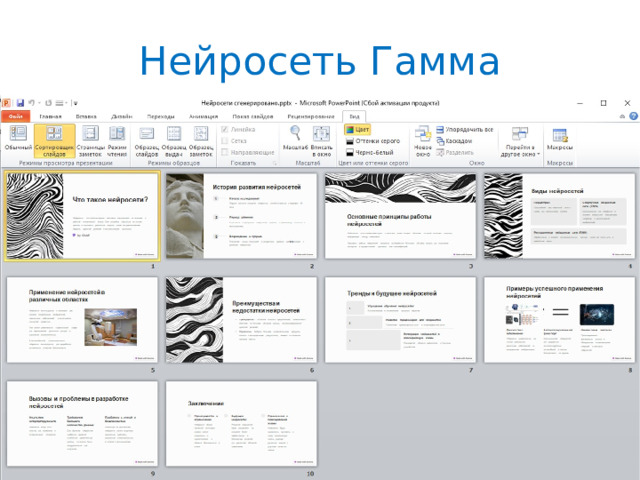
Task: Click Упорядочить все button
Action: pyautogui.click(x=464, y=129)
